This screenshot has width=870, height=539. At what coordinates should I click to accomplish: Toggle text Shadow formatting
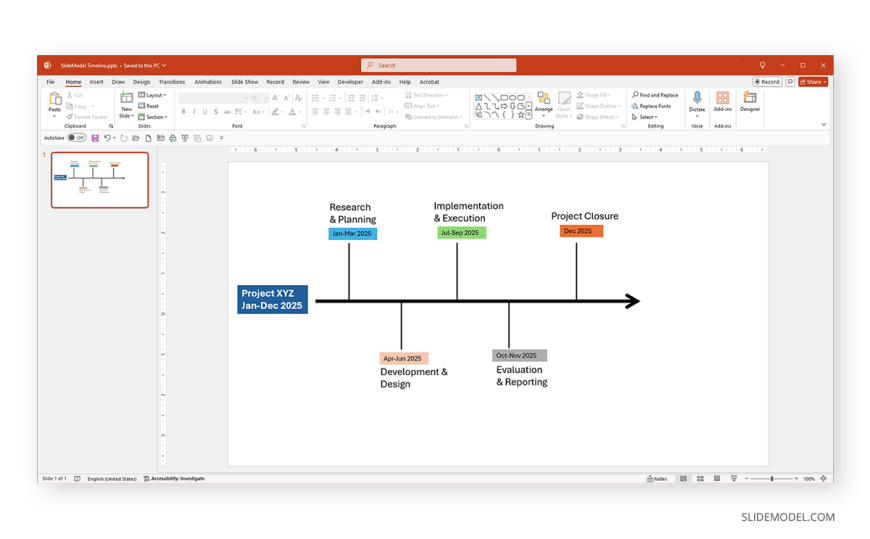[216, 112]
